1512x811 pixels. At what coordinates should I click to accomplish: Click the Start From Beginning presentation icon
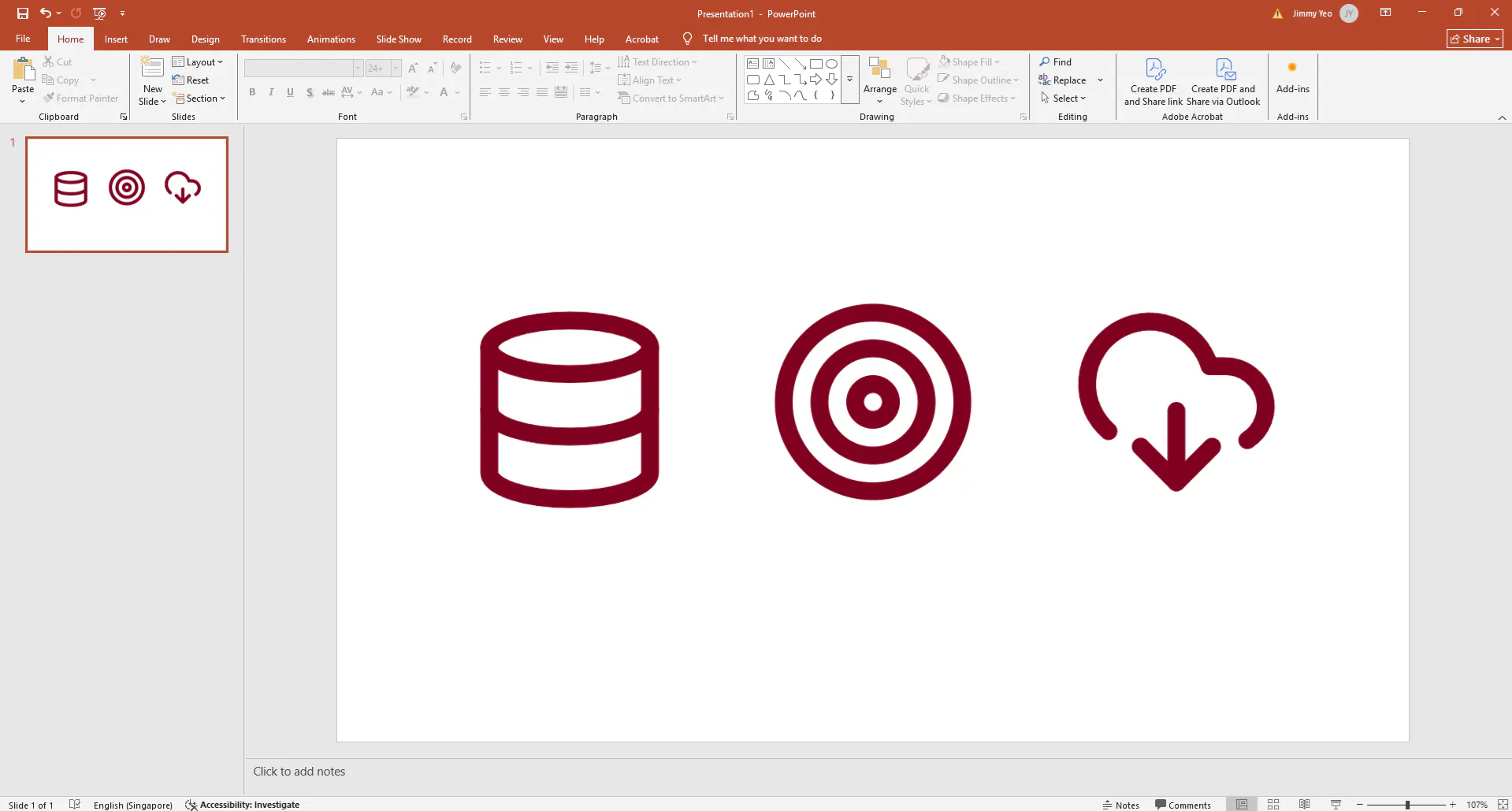click(99, 13)
